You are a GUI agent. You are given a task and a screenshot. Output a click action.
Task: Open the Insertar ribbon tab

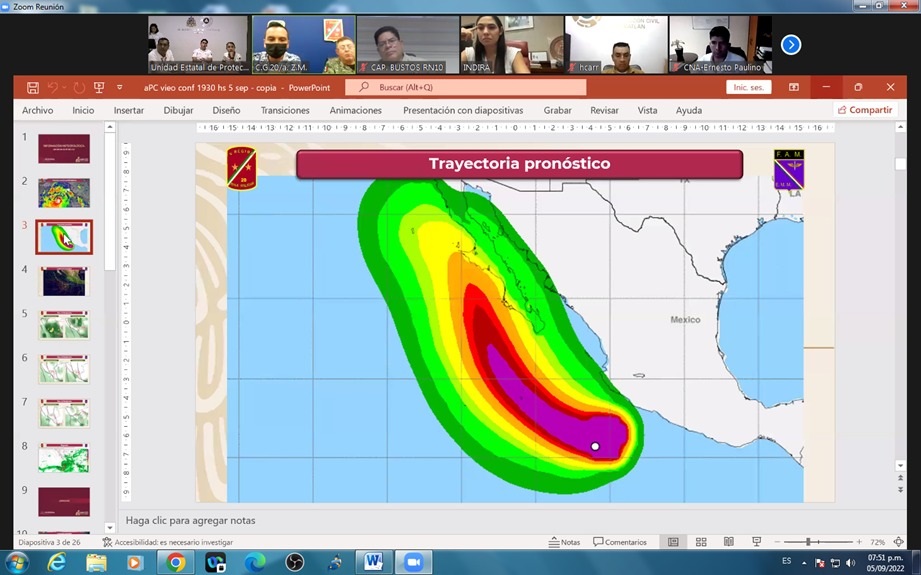point(128,110)
